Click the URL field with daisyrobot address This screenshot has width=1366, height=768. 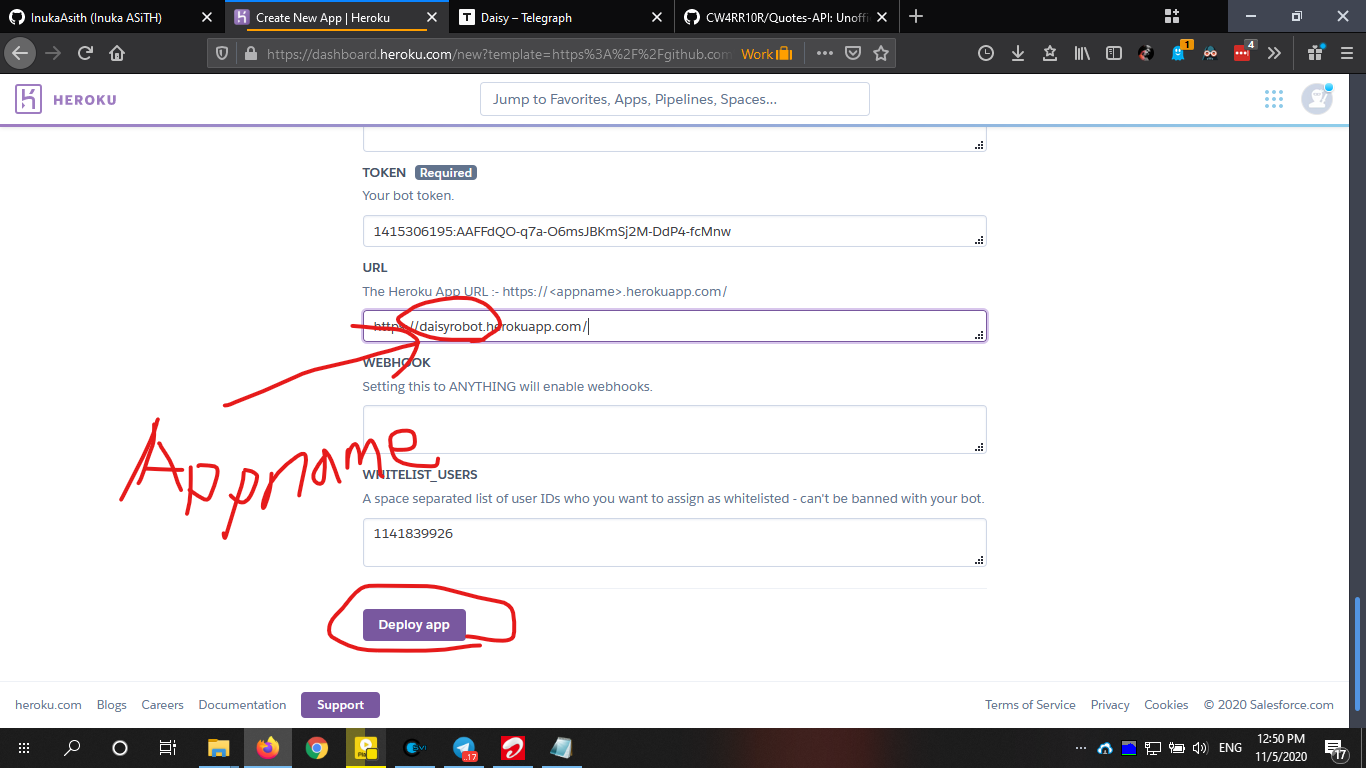coord(675,326)
